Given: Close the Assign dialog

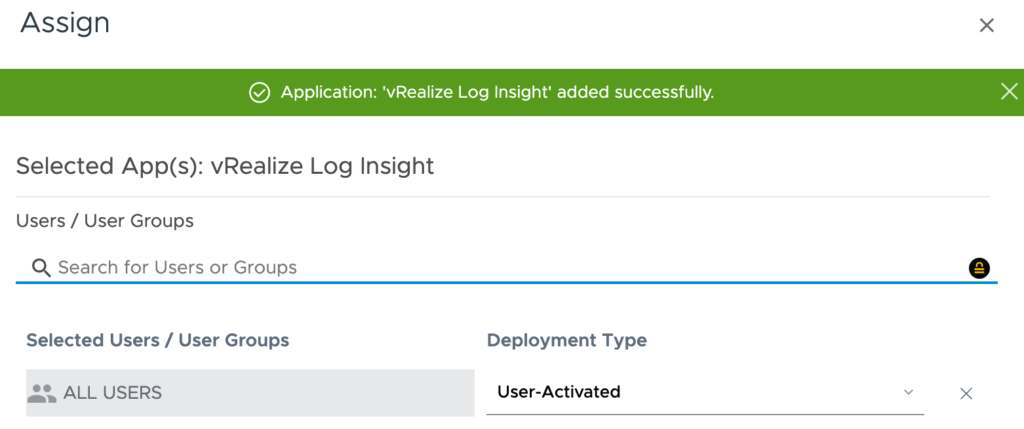Looking at the screenshot, I should coord(986,26).
